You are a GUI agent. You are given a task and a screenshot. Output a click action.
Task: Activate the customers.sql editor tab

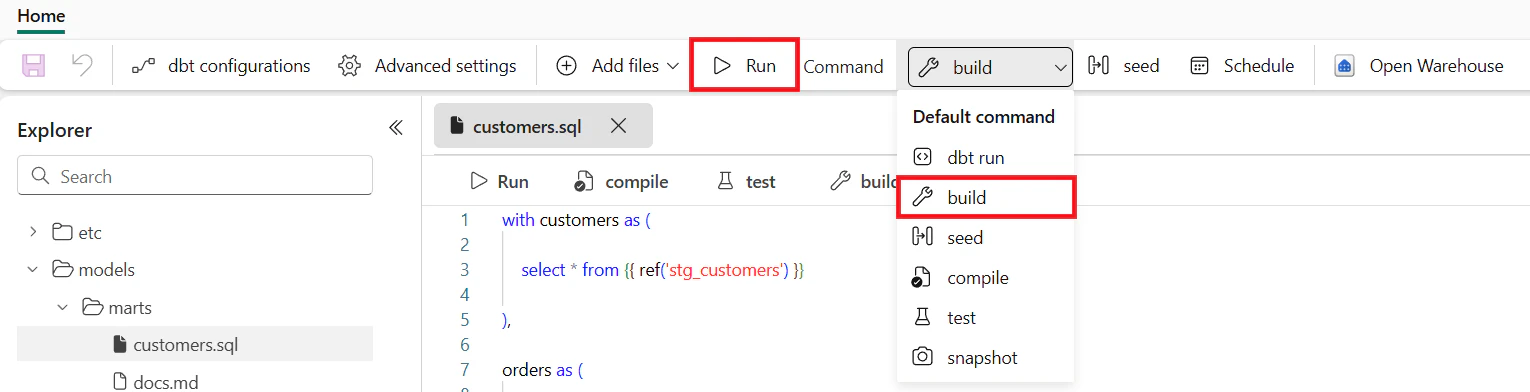pos(543,126)
